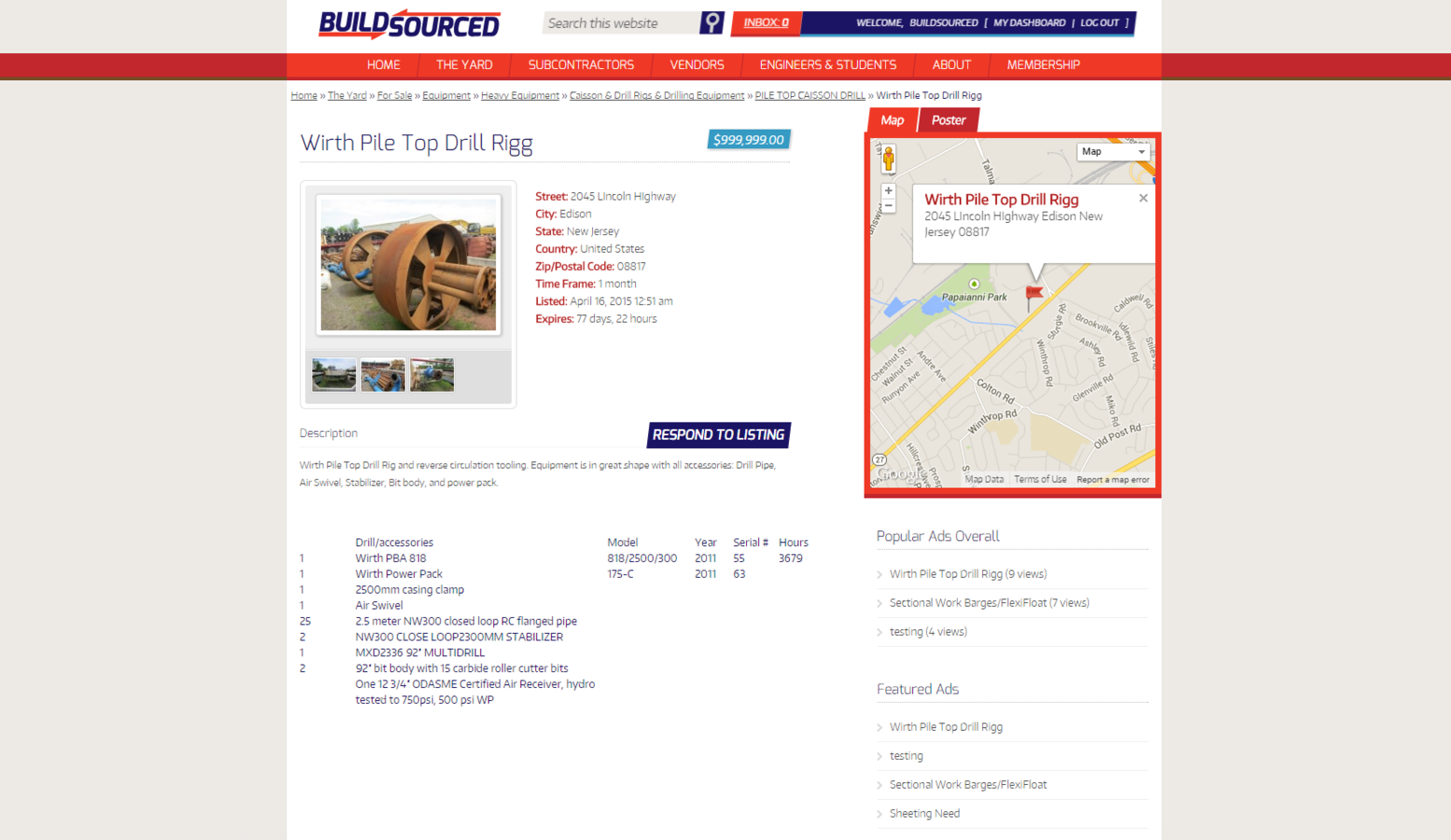Click the Heavy Equipment breadcrumb link

tap(520, 95)
